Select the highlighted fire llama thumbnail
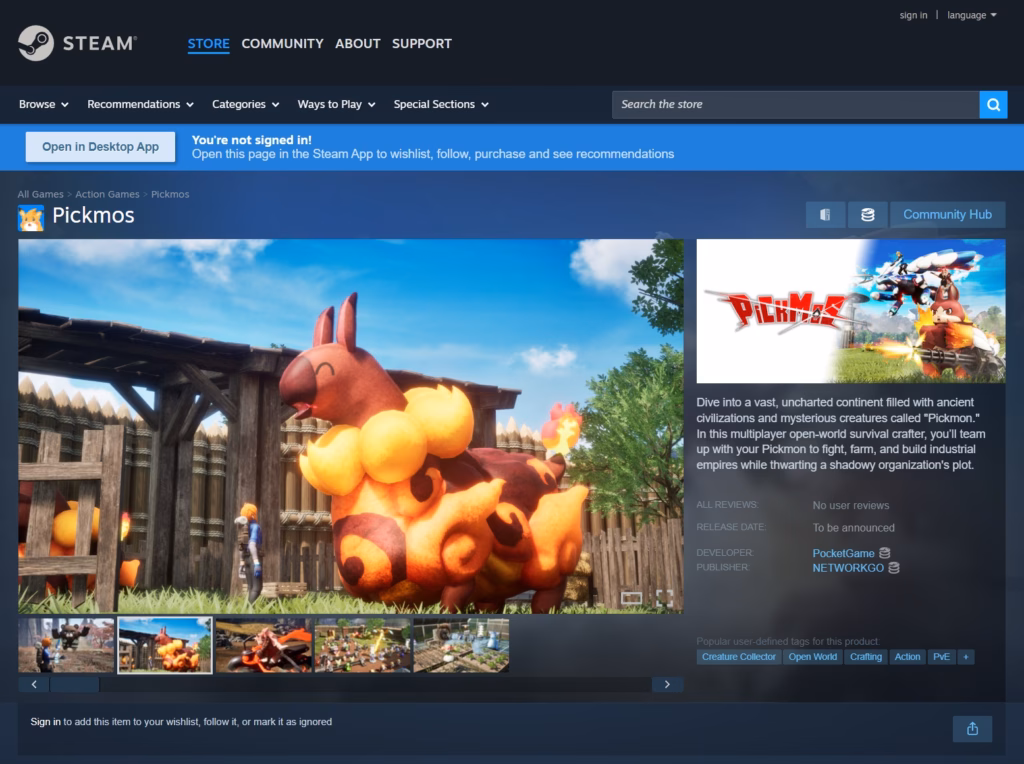Viewport: 1024px width, 764px height. click(x=165, y=645)
